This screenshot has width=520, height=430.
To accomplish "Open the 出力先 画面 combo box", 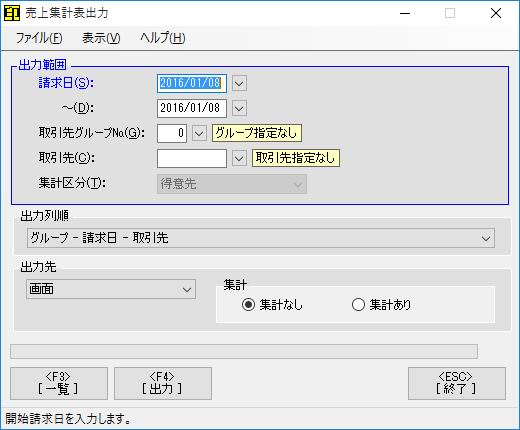I will point(111,289).
